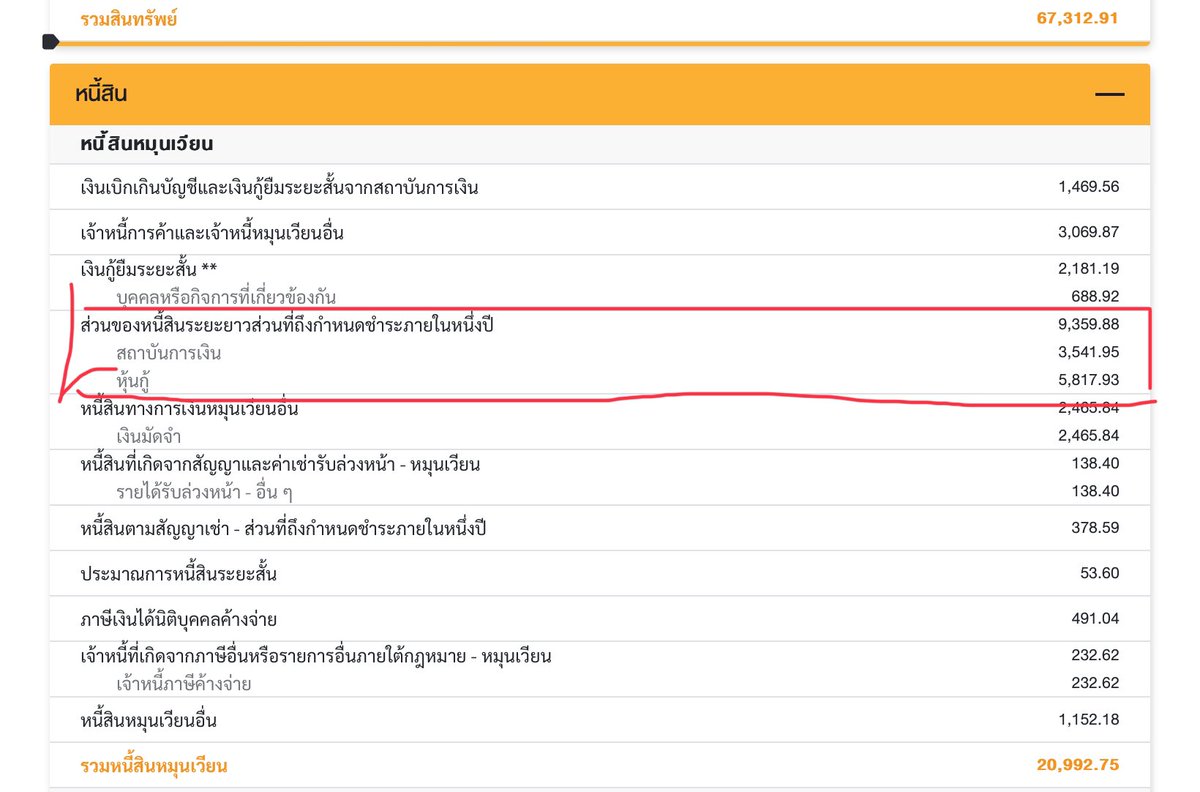Image resolution: width=1200 pixels, height=792 pixels.
Task: Select total assets value 67,312.91
Action: [1078, 18]
